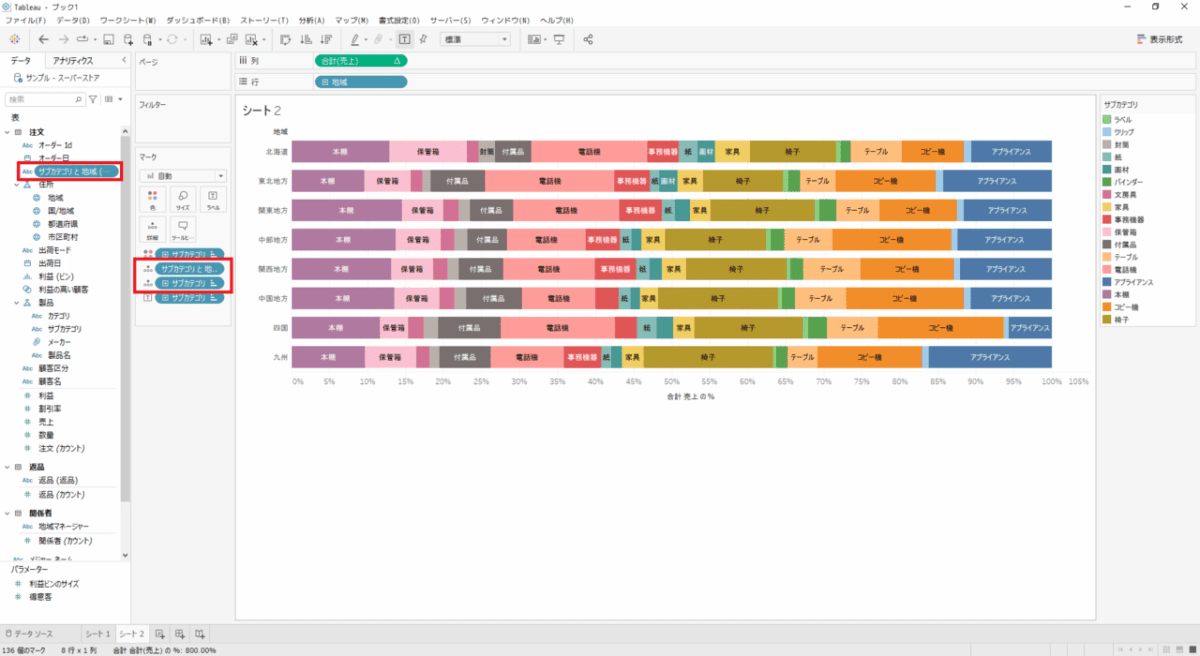The height and width of the screenshot is (656, 1200).
Task: Click the ラベル button on Marks card
Action: point(212,199)
